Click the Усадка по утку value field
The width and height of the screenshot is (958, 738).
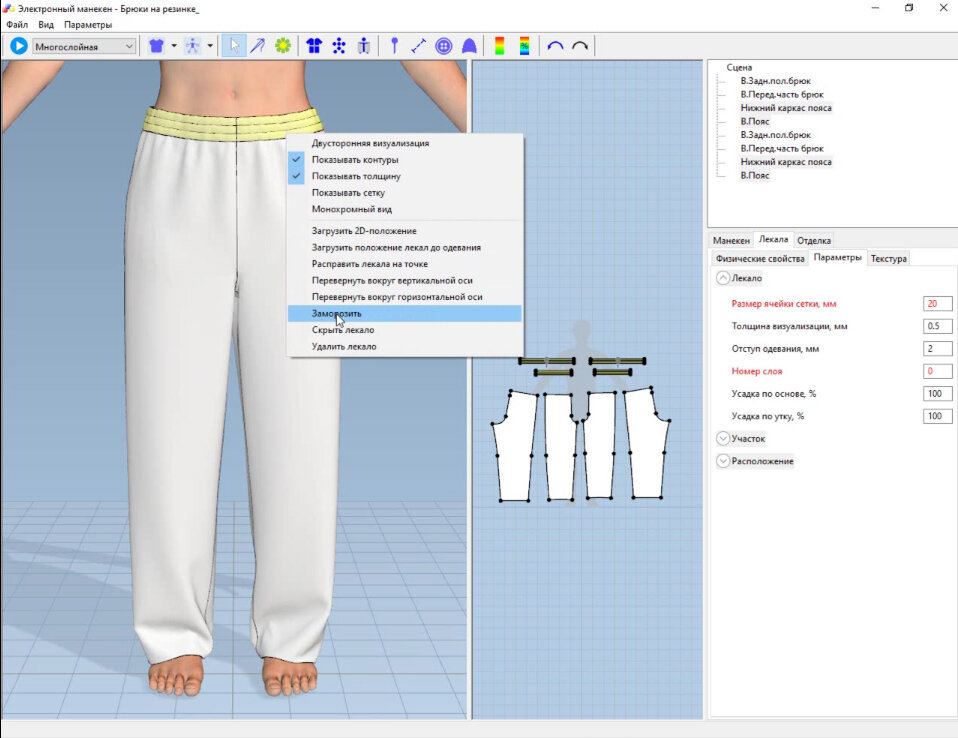click(937, 416)
